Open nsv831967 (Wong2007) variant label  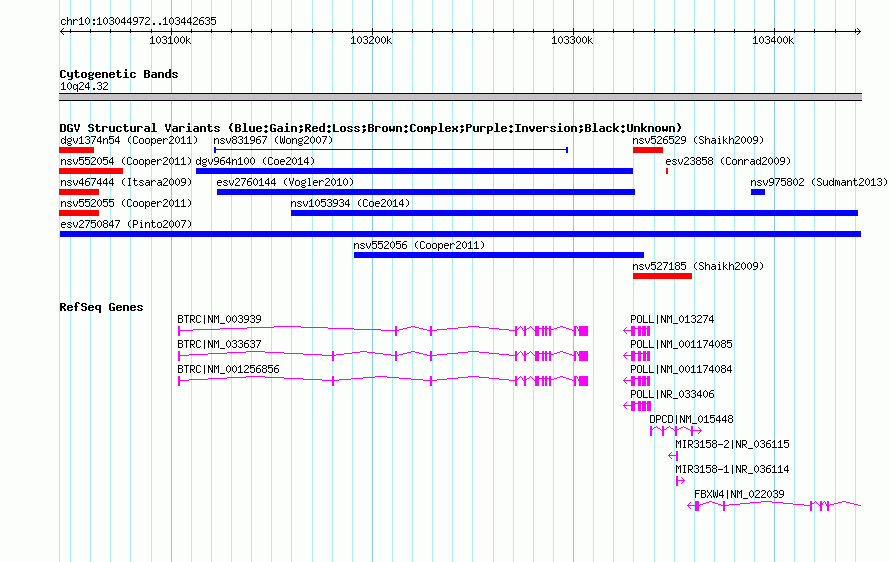click(273, 140)
